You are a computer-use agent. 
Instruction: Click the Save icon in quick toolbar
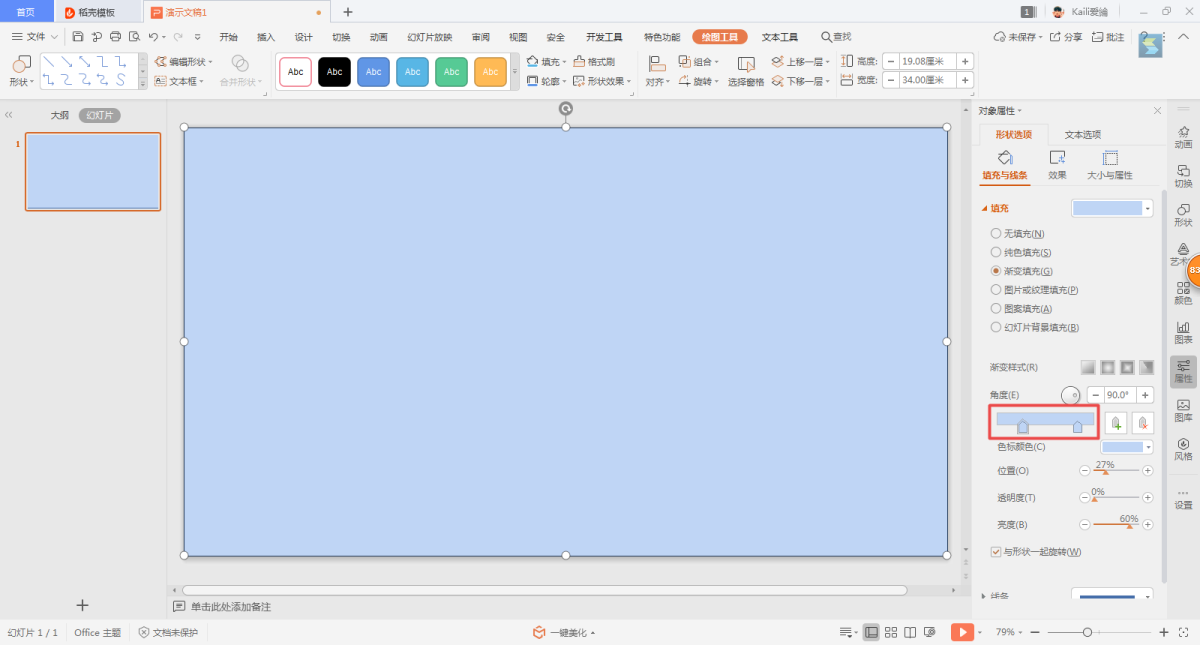coord(78,37)
